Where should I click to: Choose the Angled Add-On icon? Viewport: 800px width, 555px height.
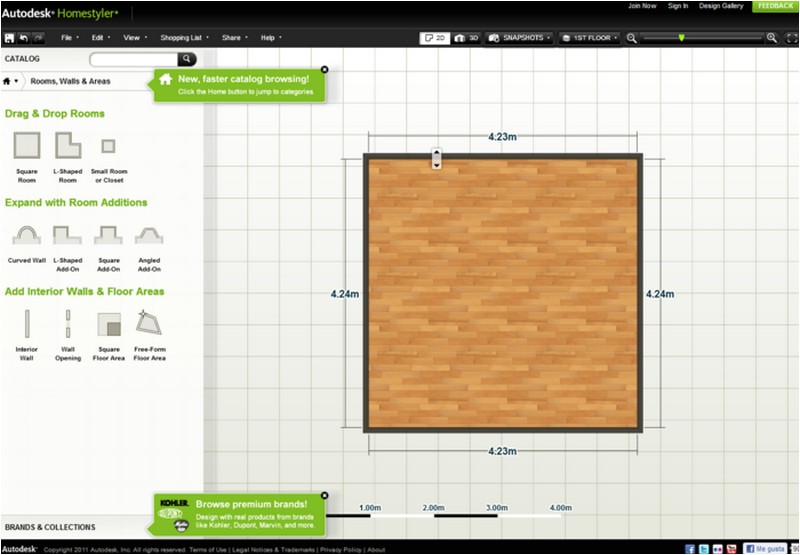[149, 235]
